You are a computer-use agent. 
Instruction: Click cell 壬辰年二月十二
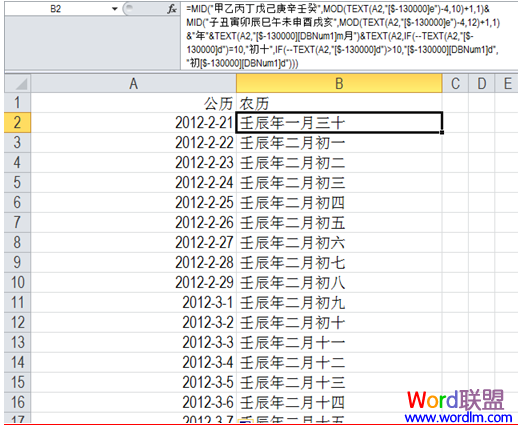pos(339,363)
